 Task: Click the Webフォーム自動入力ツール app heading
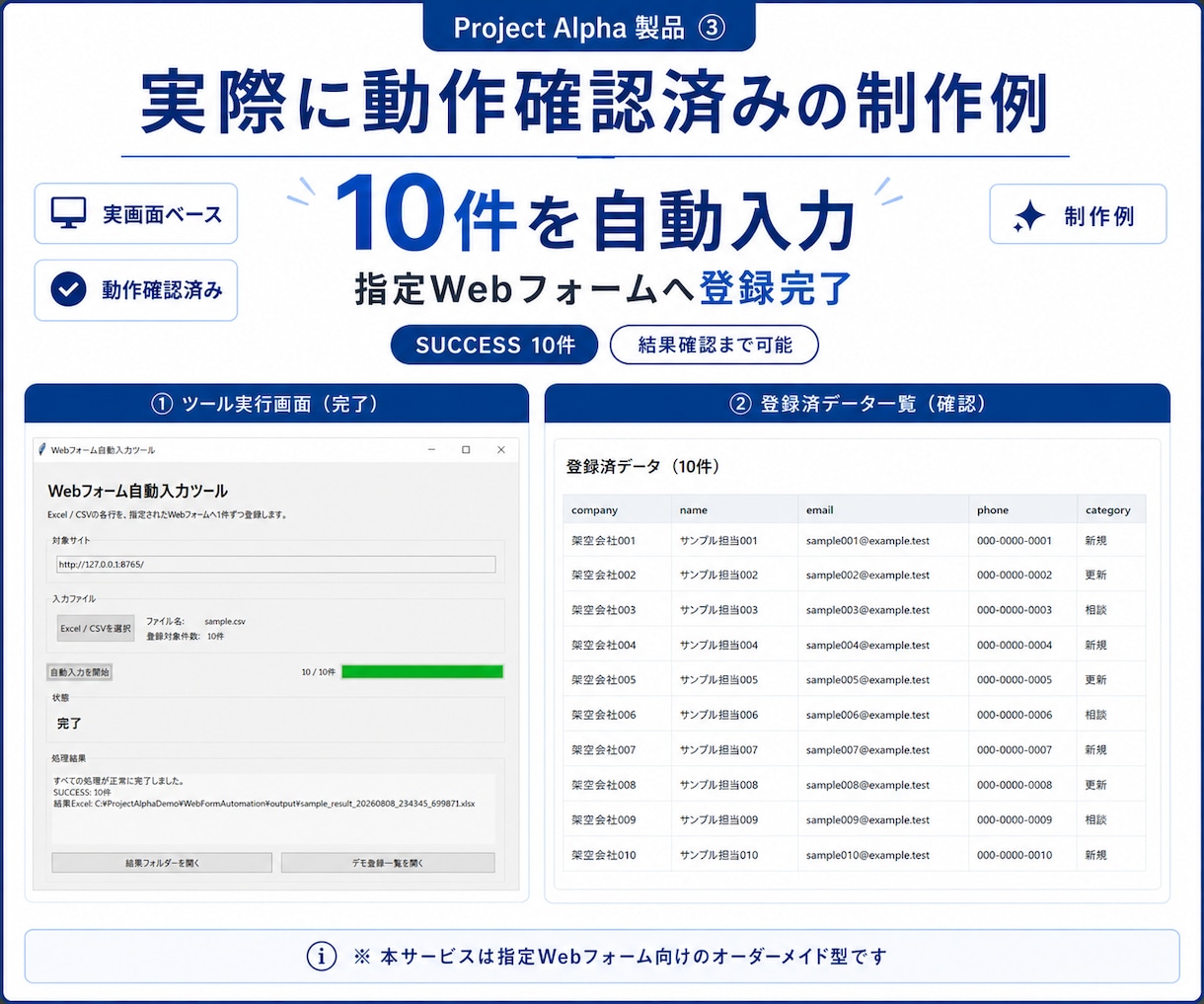(x=138, y=491)
